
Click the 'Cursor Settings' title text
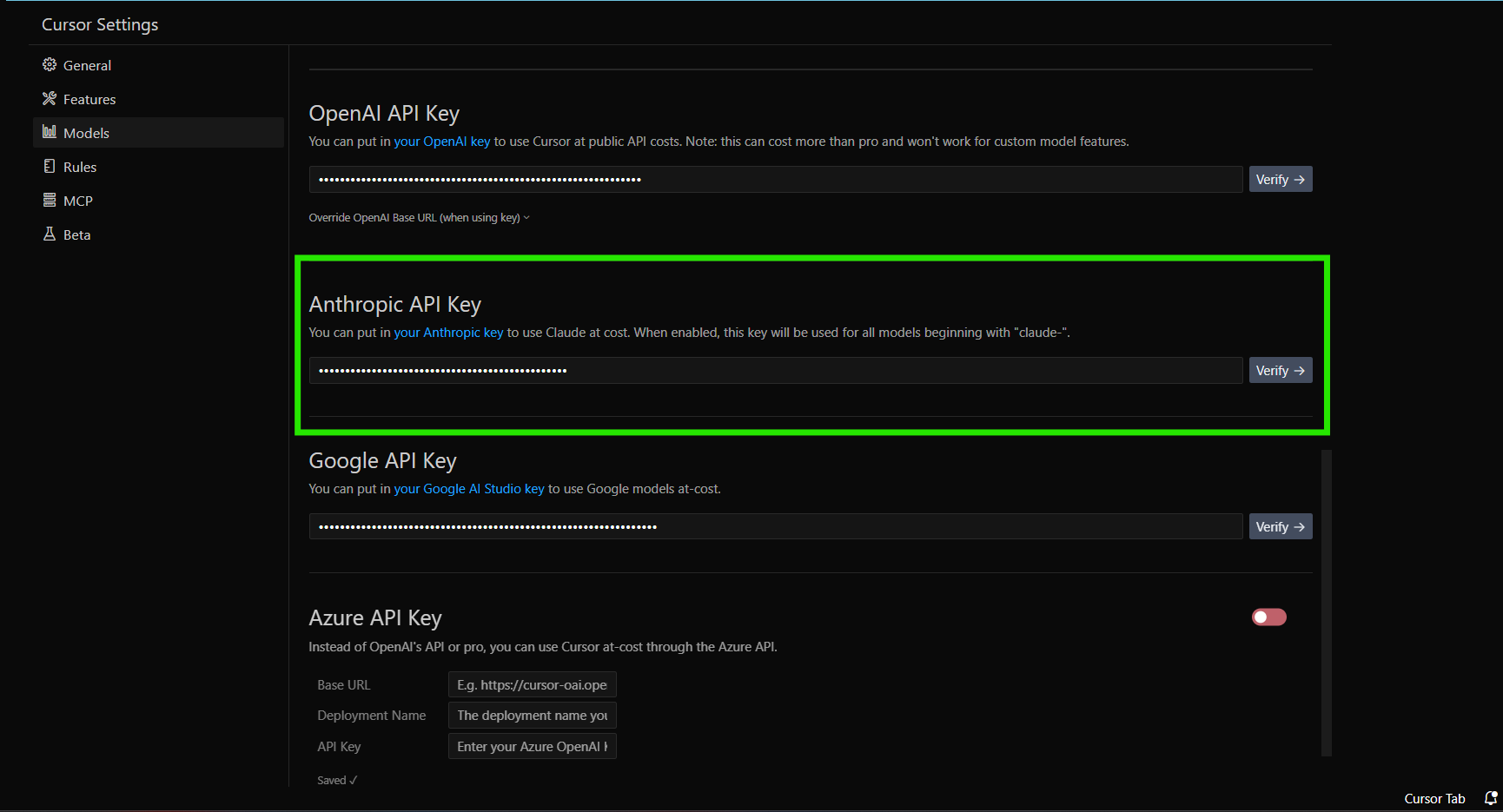pos(100,24)
